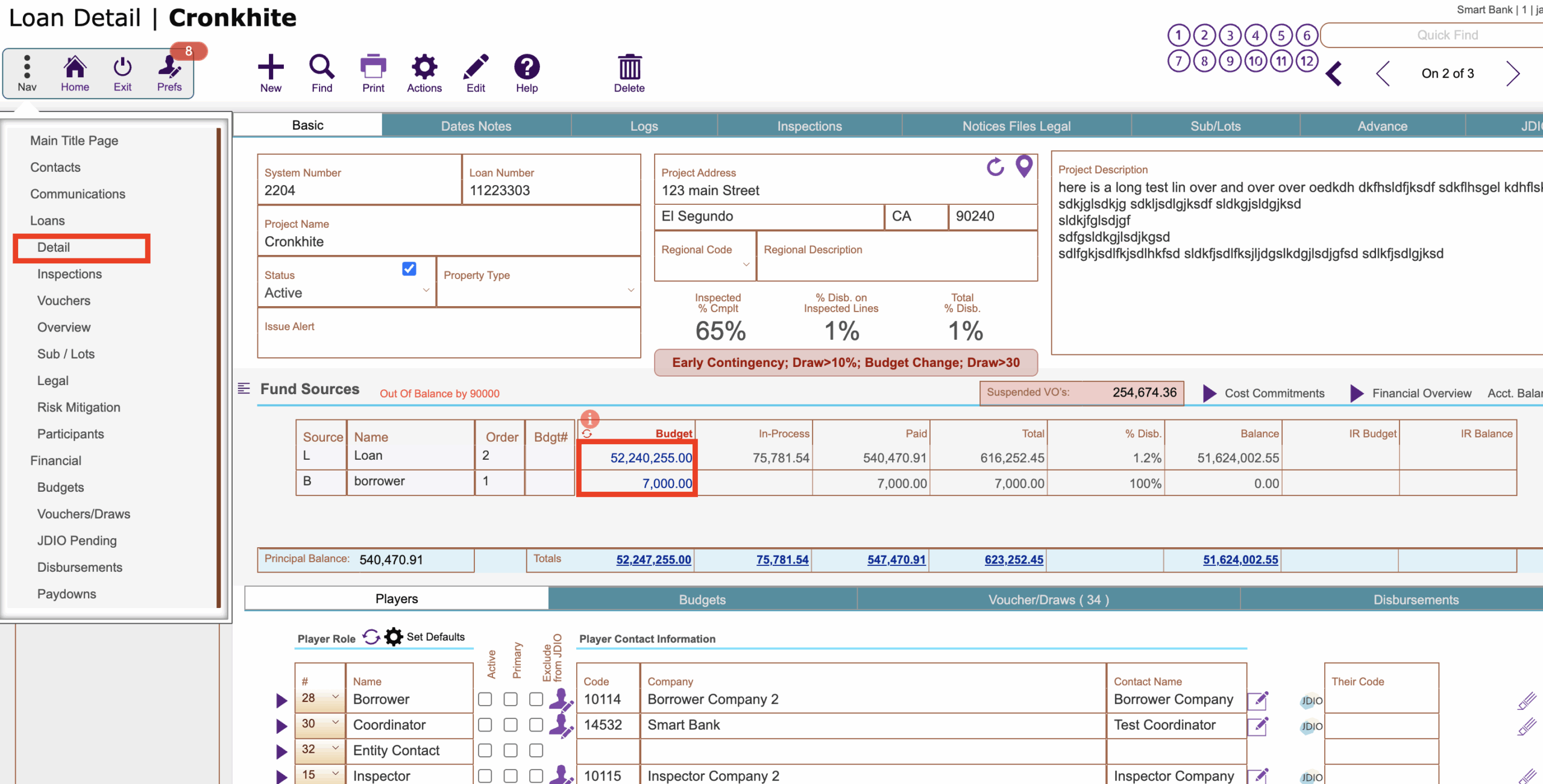Switch to the Dates Notes tab
The image size is (1543, 784).
click(x=476, y=126)
